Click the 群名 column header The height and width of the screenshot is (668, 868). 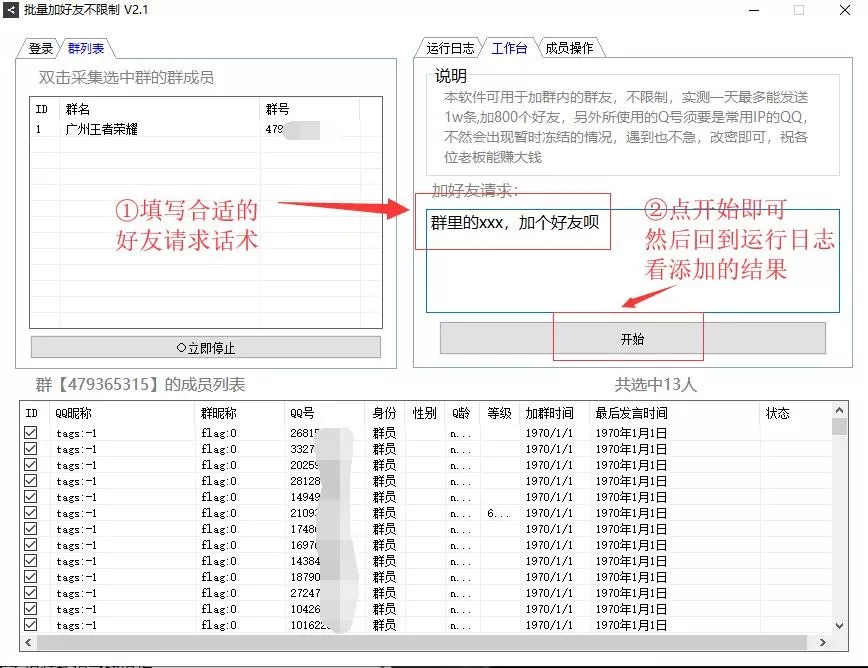78,109
